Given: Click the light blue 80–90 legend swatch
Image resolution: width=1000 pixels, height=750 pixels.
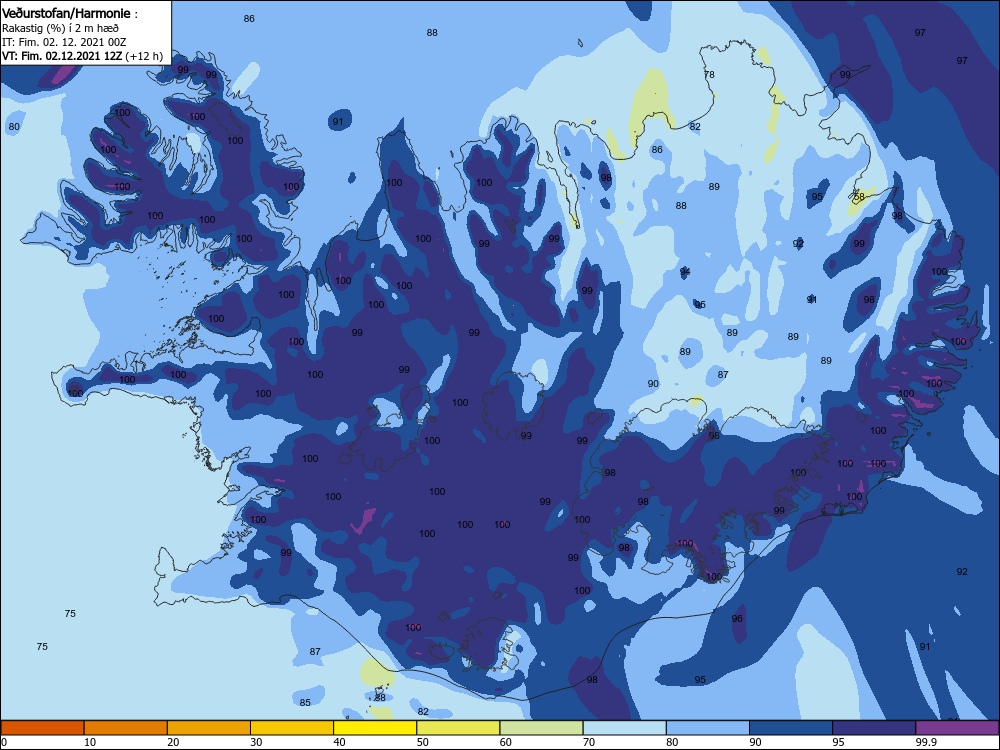Looking at the screenshot, I should 708,728.
